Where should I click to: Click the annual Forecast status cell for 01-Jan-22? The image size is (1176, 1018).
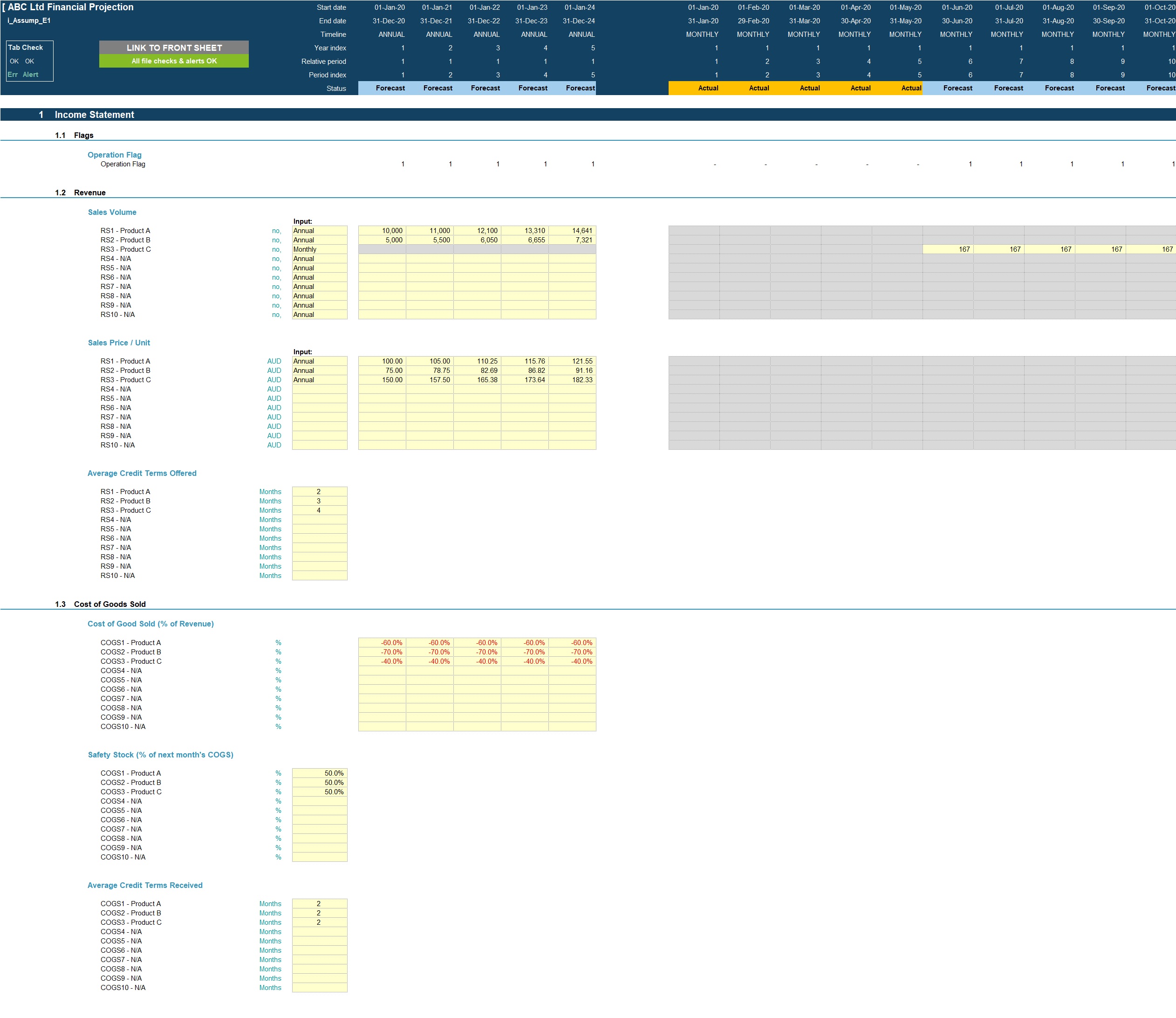coord(478,88)
